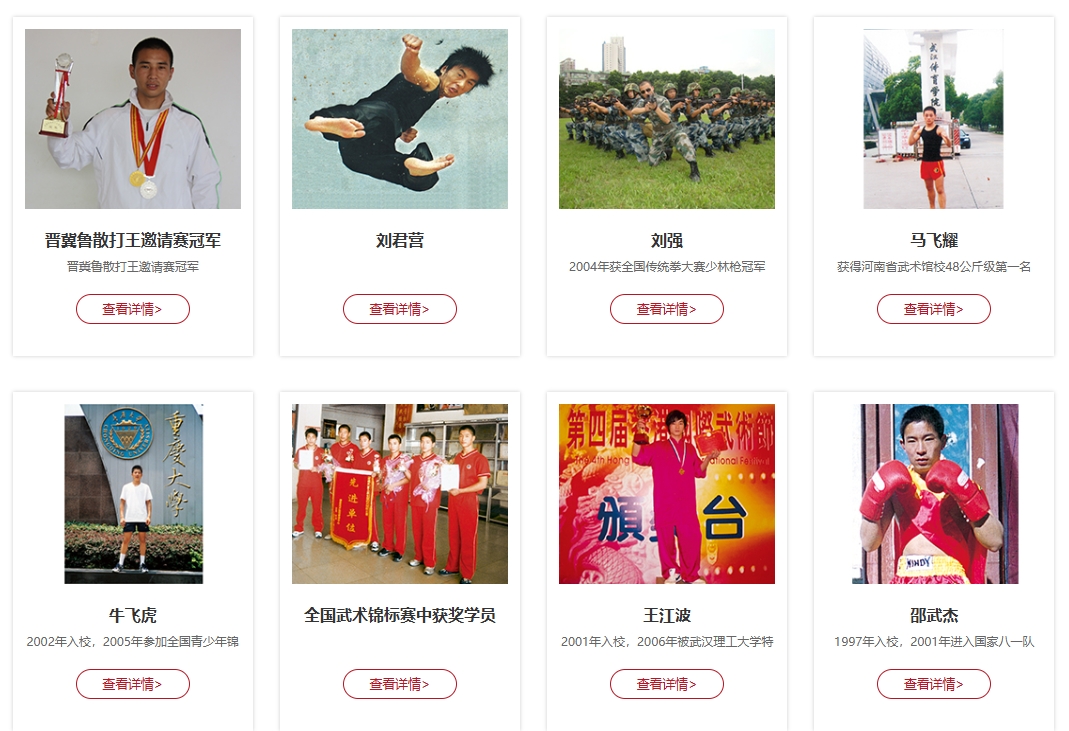
Task: Open the 刘强 title link
Action: 667,241
